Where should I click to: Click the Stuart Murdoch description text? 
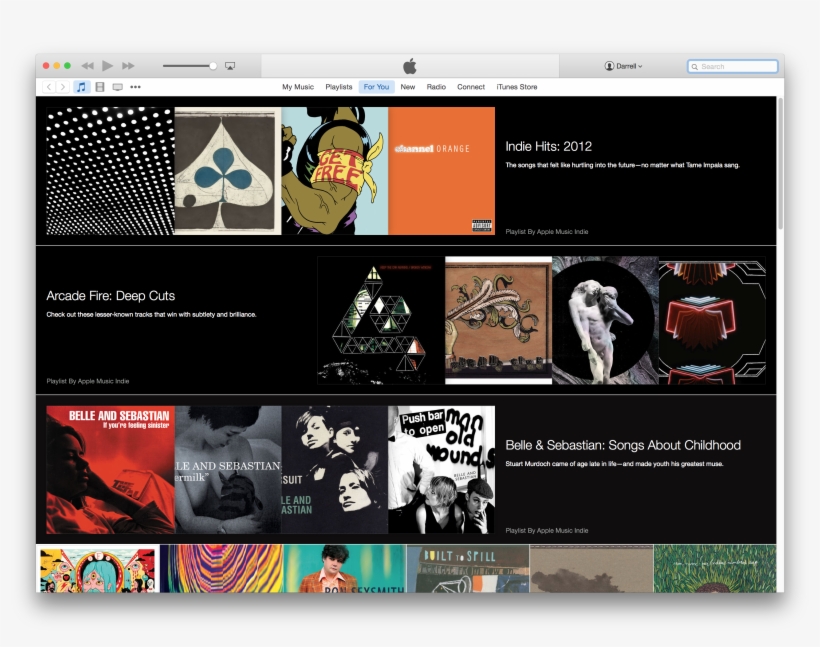(614, 464)
